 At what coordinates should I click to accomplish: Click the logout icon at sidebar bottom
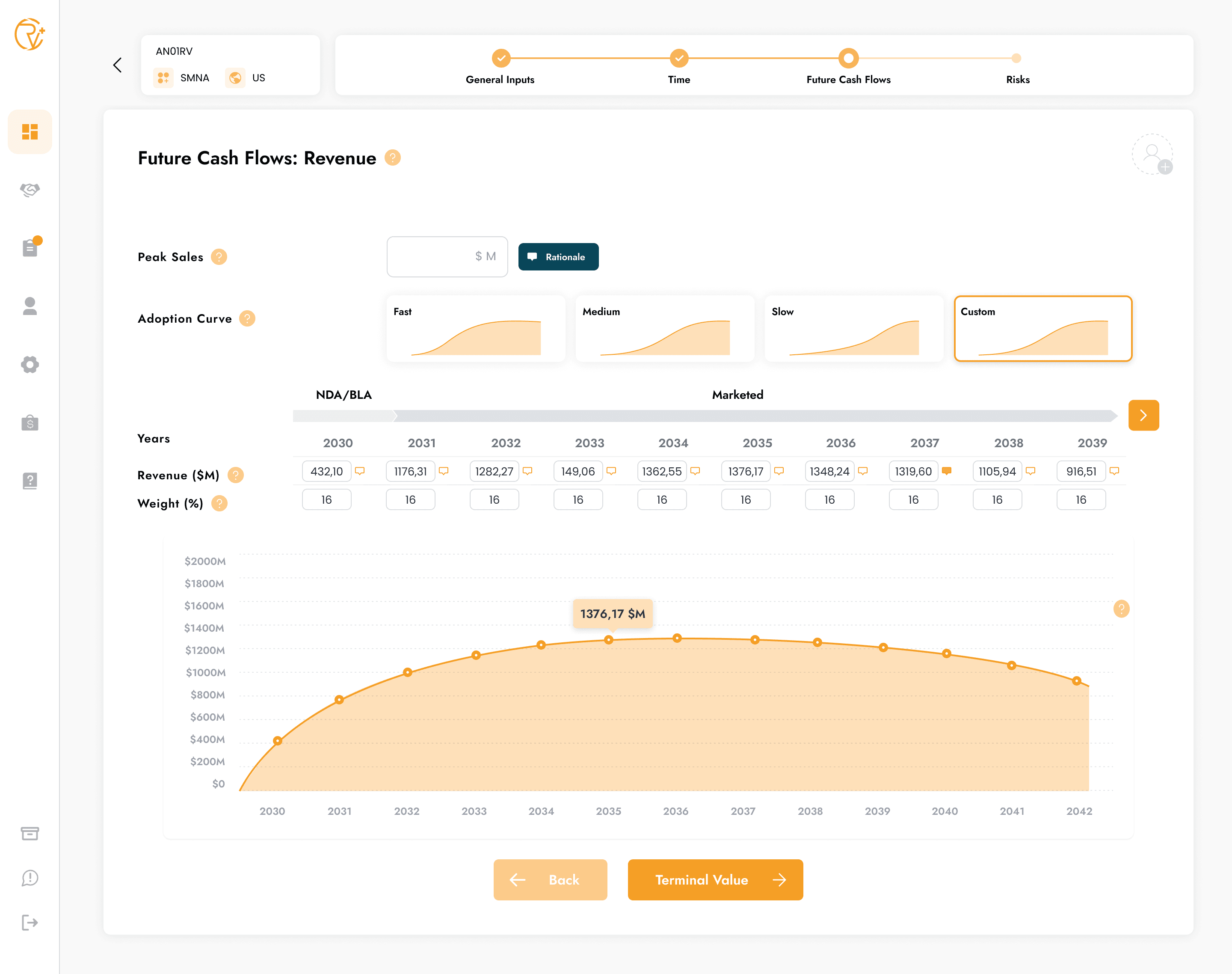point(30,922)
